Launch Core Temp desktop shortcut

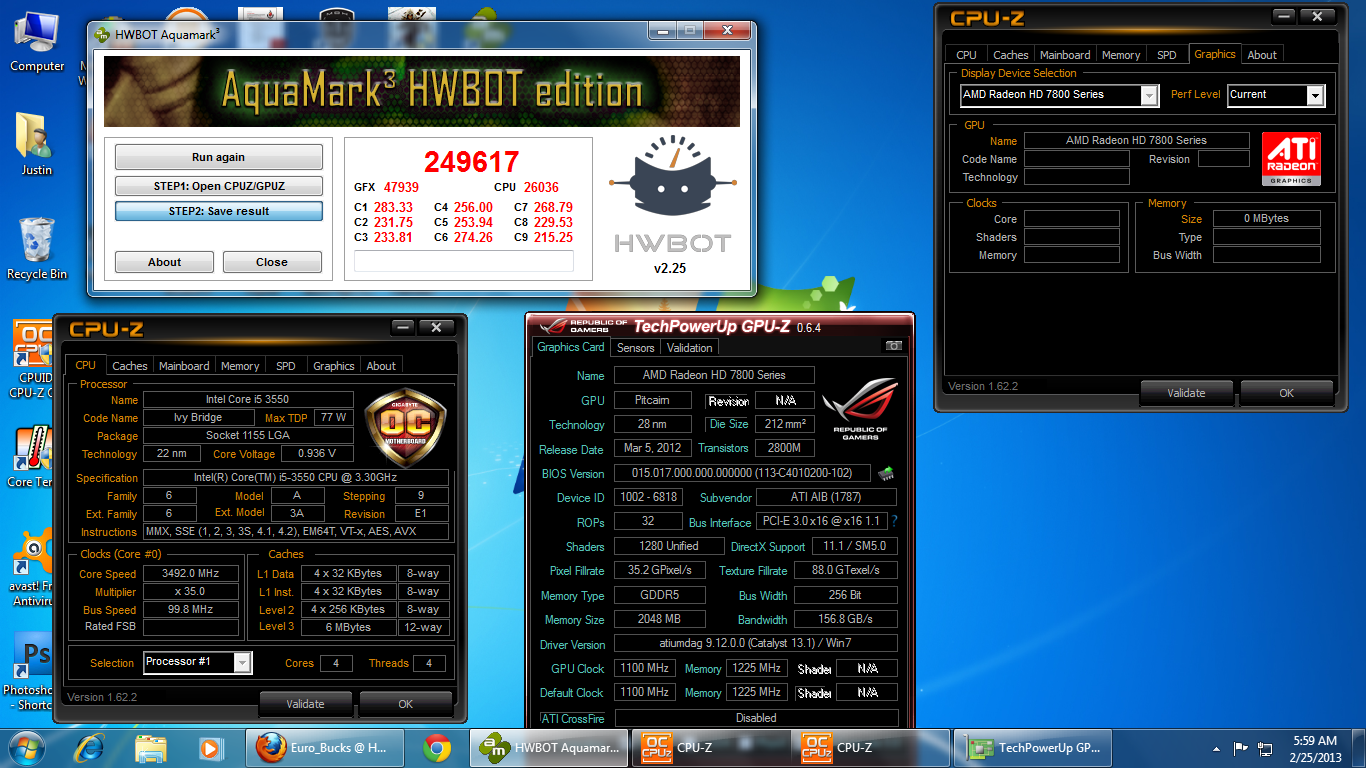[x=33, y=456]
